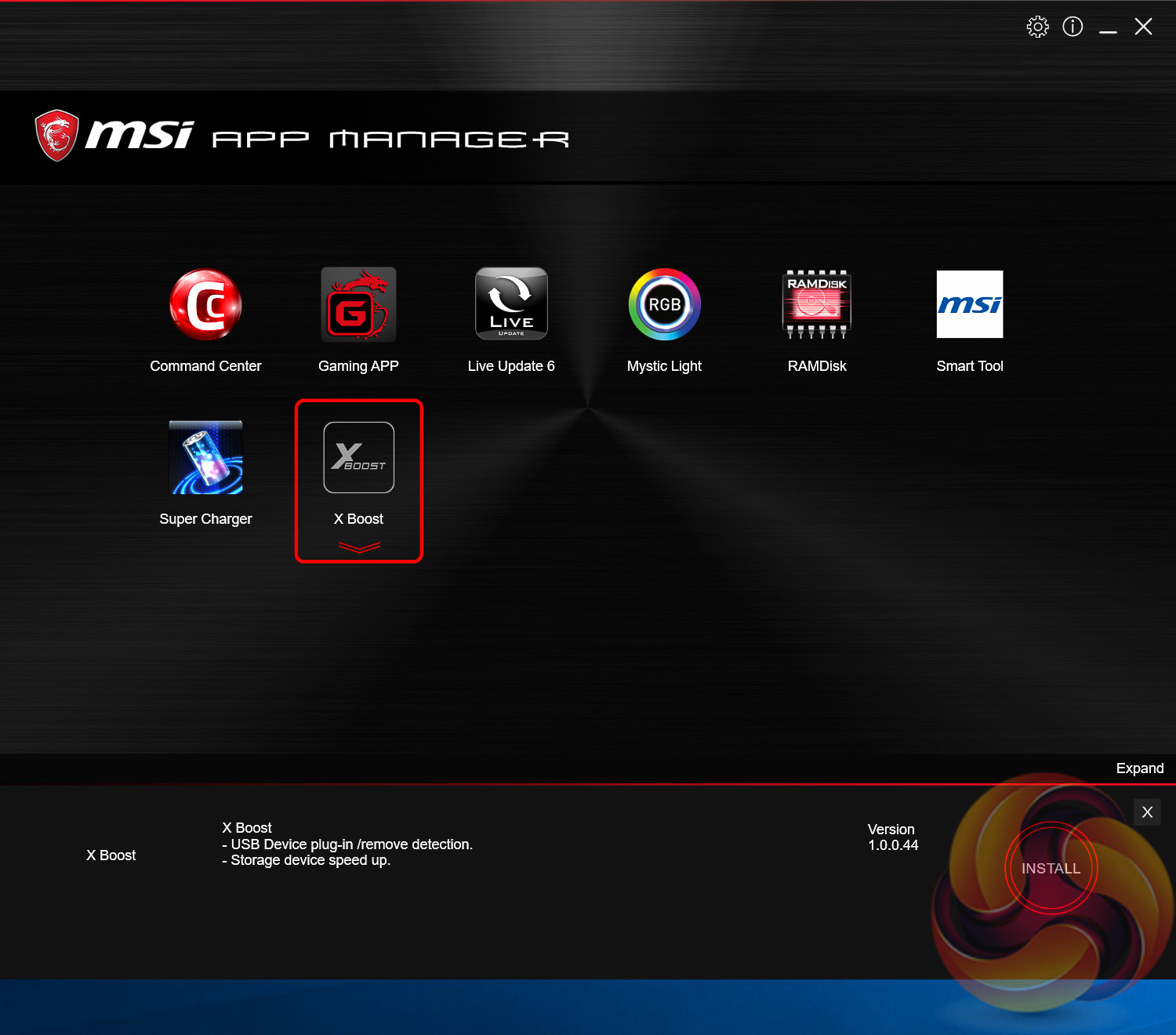The image size is (1176, 1035).
Task: Close the X Boost details panel
Action: point(1147,812)
